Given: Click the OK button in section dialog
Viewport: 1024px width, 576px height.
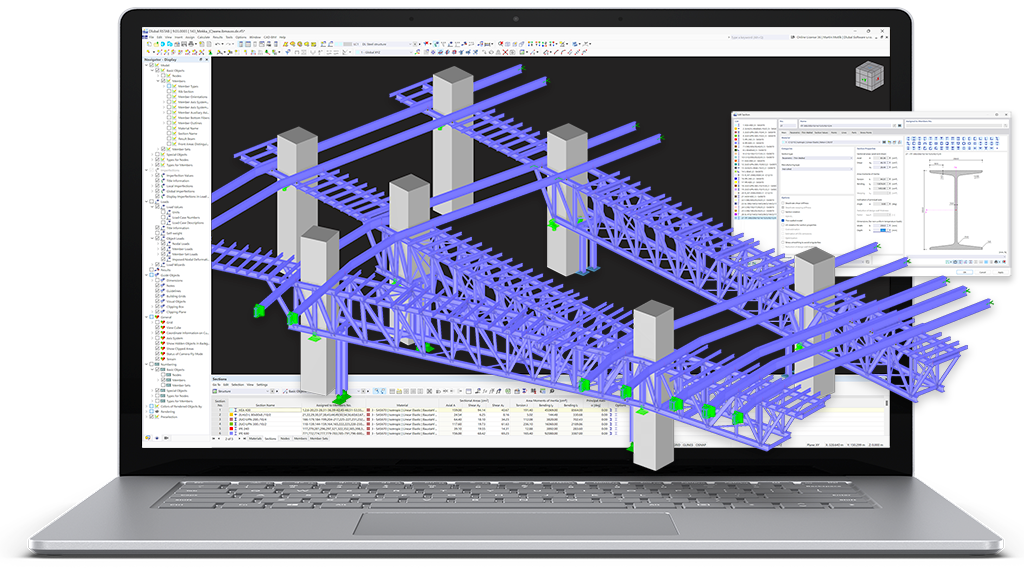Looking at the screenshot, I should point(965,272).
